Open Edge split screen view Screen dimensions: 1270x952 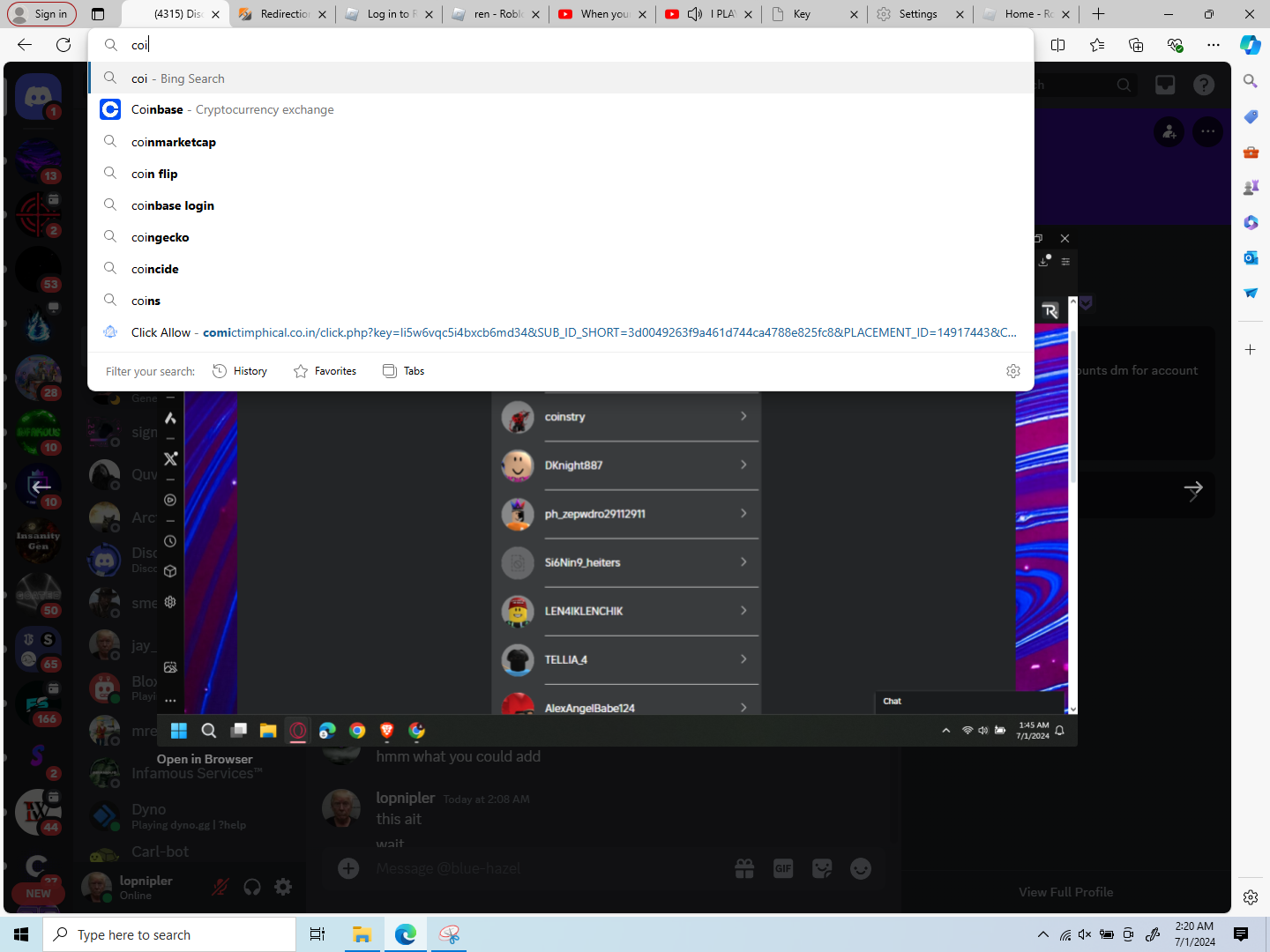(x=1058, y=45)
